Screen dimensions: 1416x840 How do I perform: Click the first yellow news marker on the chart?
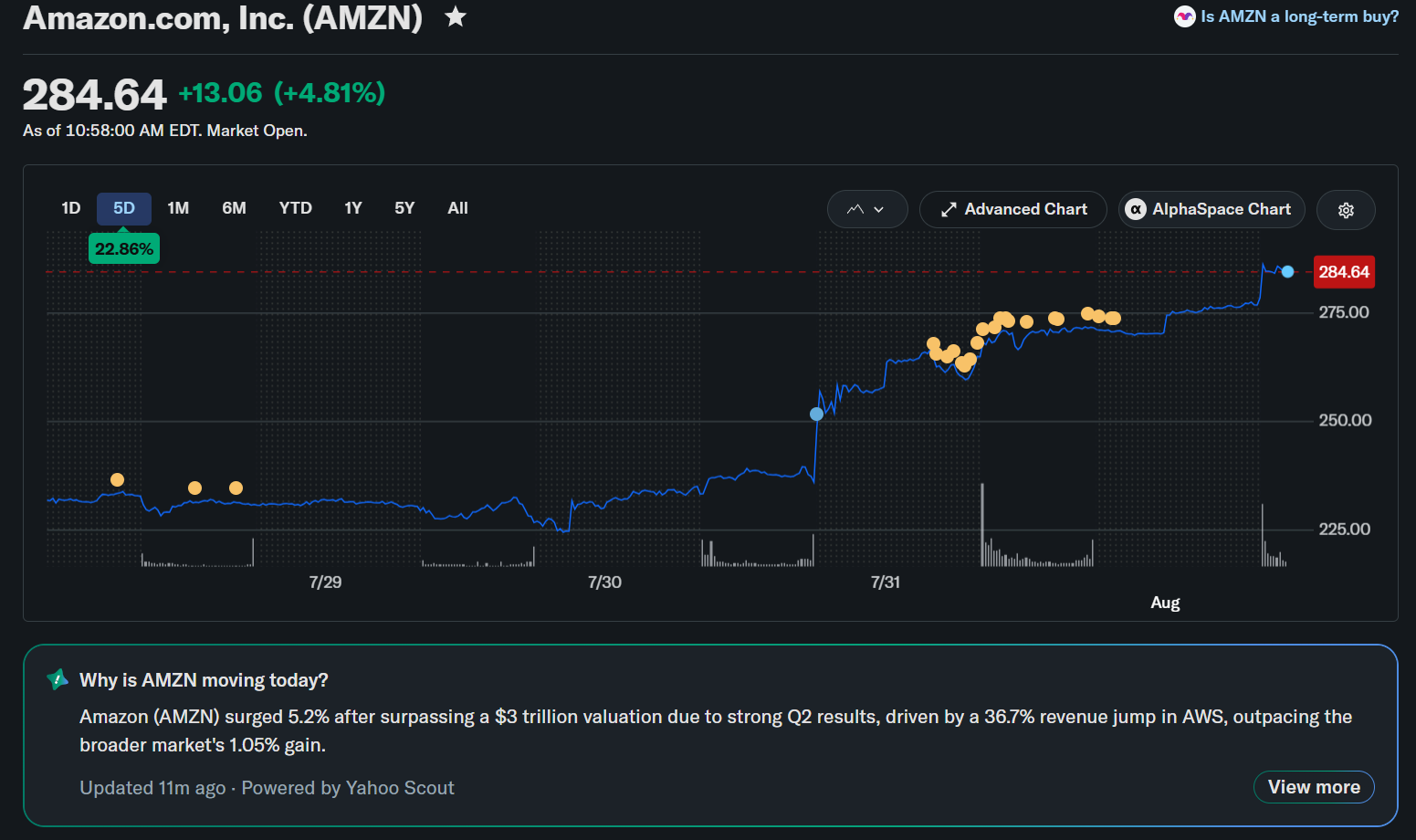pos(117,479)
